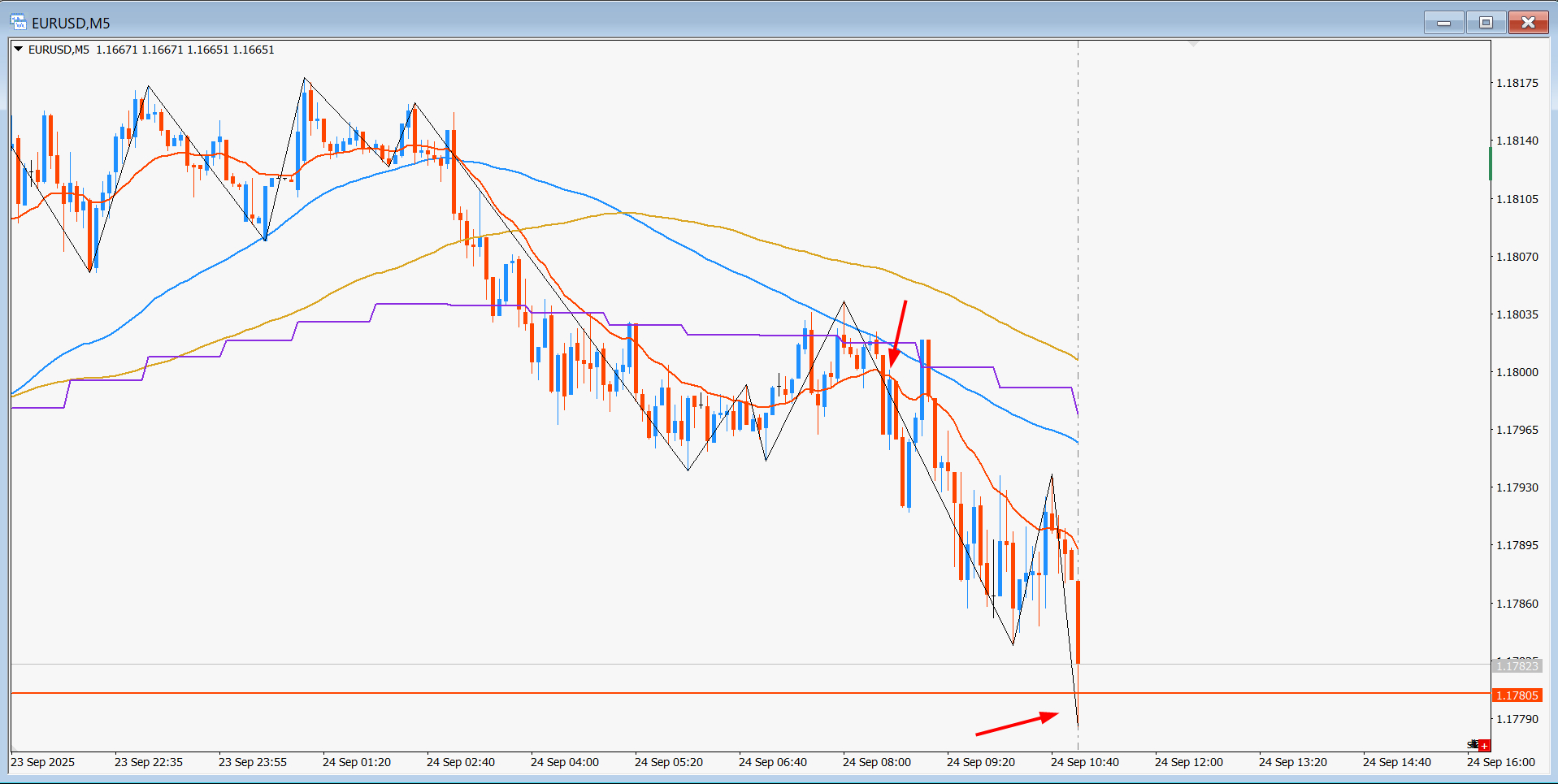Click the 23 Sep 22:35 time label
The width and height of the screenshot is (1558, 784).
(149, 762)
